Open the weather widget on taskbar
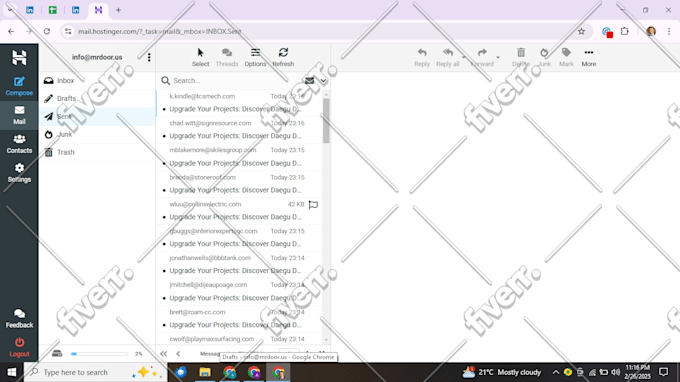 tap(502, 372)
